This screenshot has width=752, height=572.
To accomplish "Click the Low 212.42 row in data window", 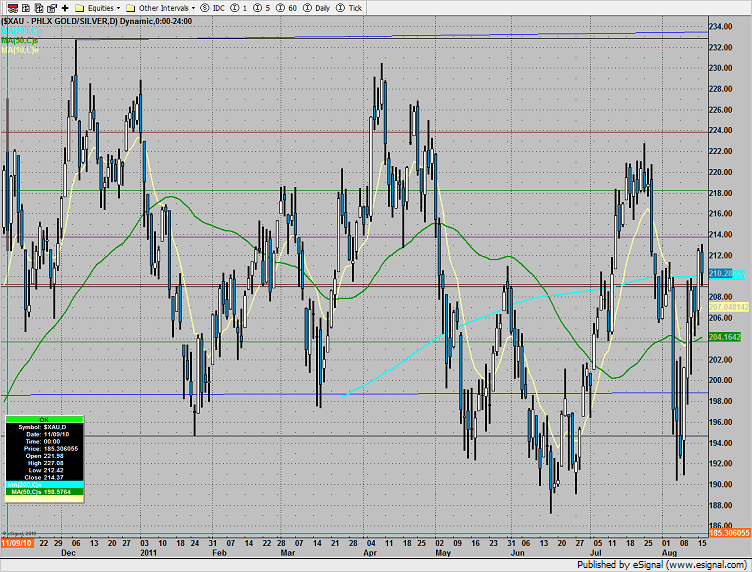I will [44, 470].
